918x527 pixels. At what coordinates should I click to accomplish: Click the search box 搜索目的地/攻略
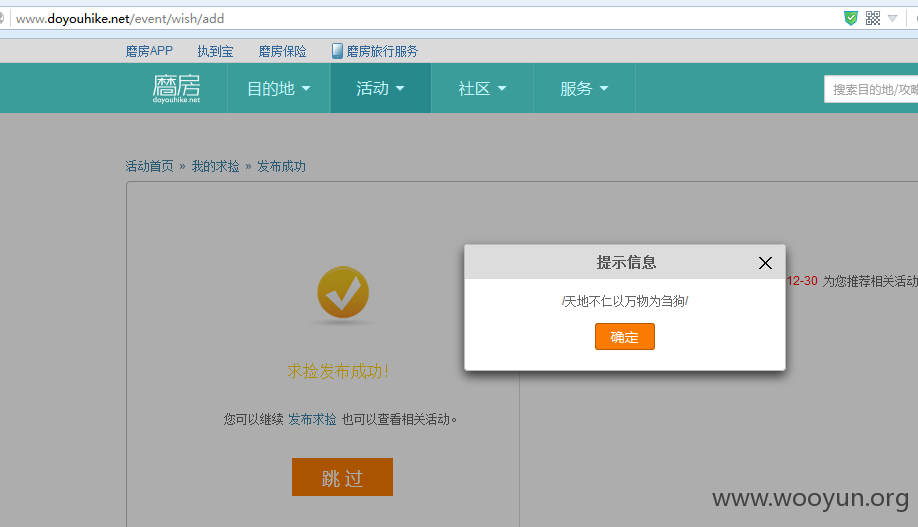tap(871, 89)
